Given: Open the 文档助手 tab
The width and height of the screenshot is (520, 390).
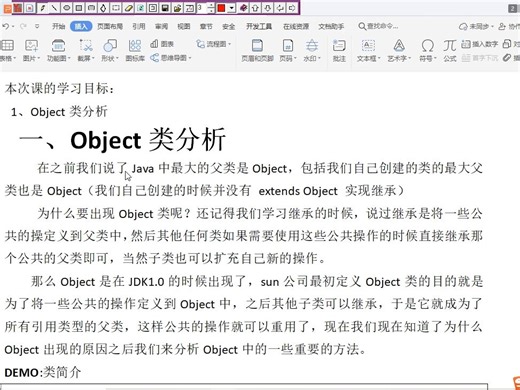Looking at the screenshot, I should click(331, 26).
